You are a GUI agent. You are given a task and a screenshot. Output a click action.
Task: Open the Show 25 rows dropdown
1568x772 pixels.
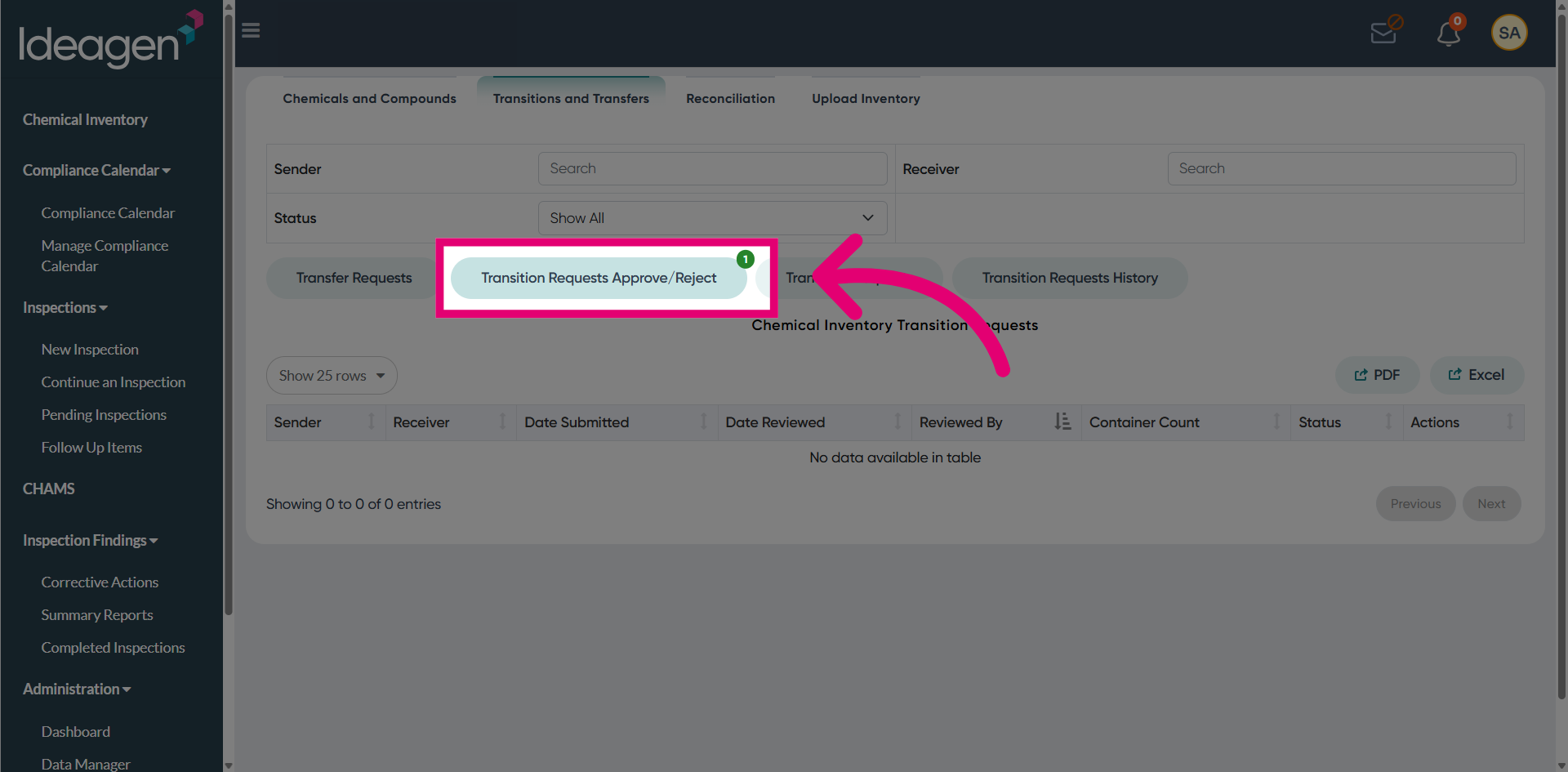pos(332,376)
